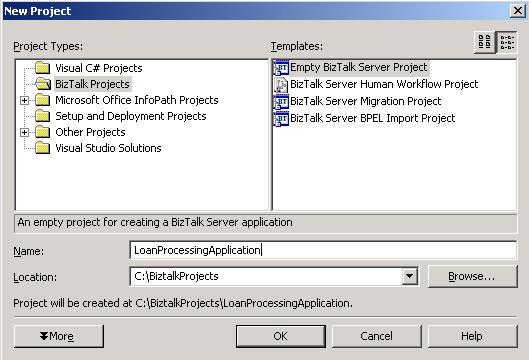The height and width of the screenshot is (360, 529).
Task: Click the Setup and Deployment Projects folder icon
Action: (43, 116)
